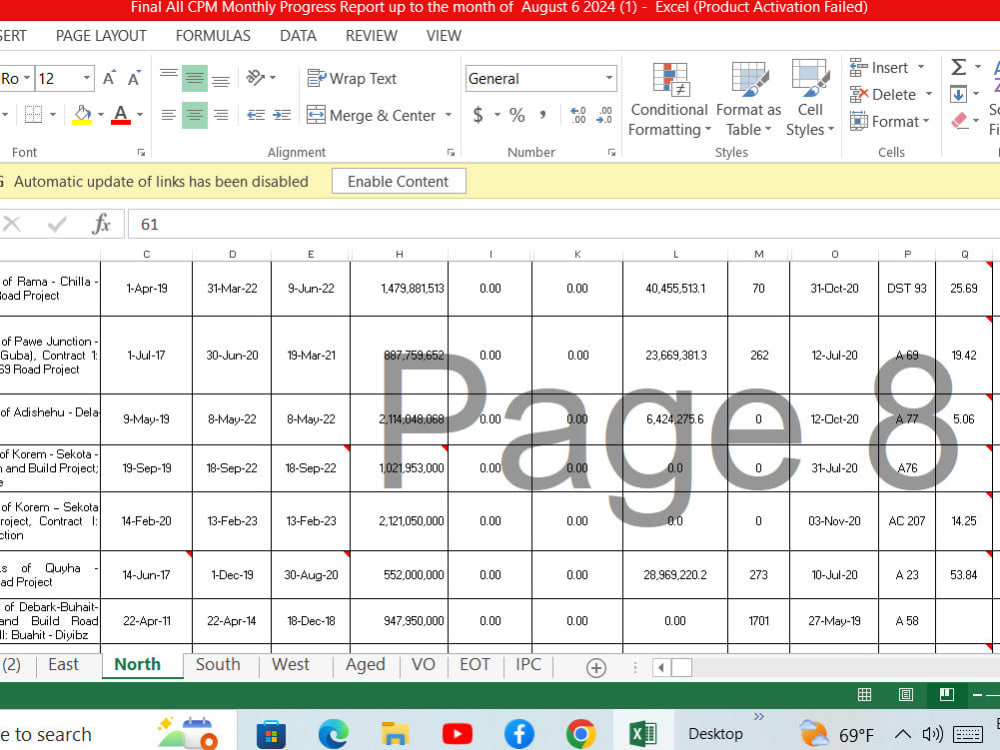Open the PAGE LAYOUT ribbon tab
This screenshot has height=750, width=1000.
point(101,36)
